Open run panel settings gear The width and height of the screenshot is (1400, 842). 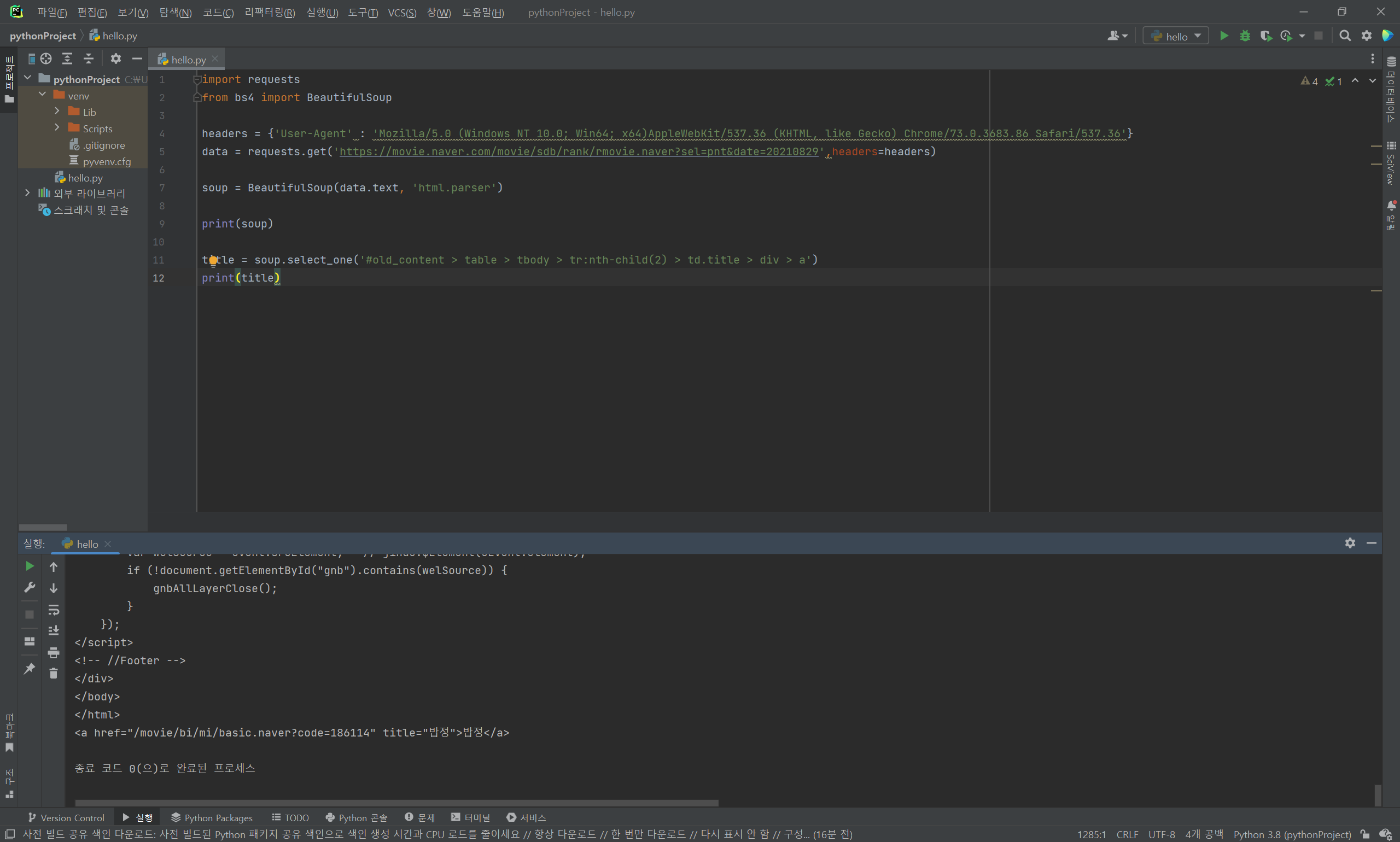(x=1350, y=543)
